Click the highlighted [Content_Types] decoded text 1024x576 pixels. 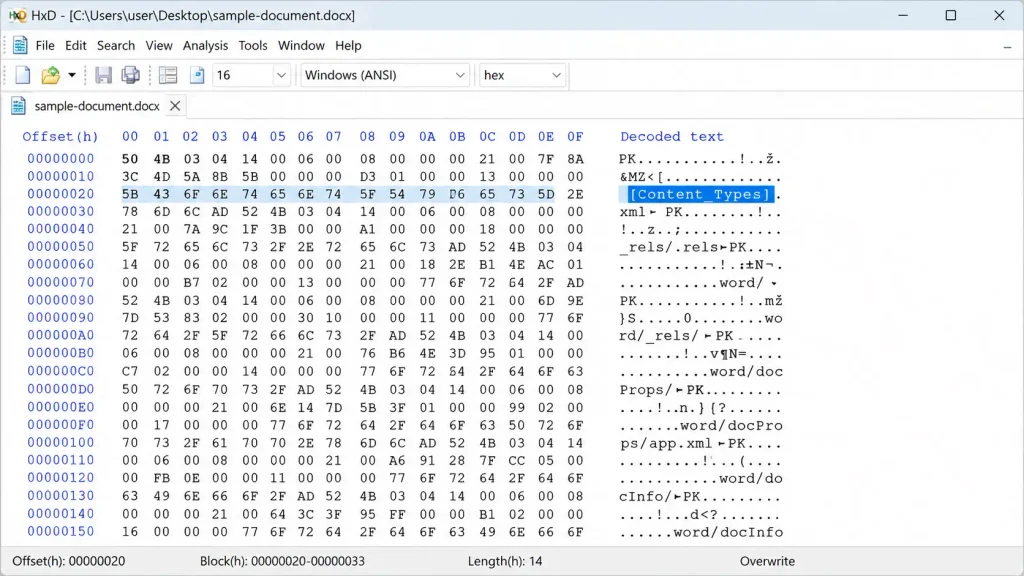tap(700, 194)
